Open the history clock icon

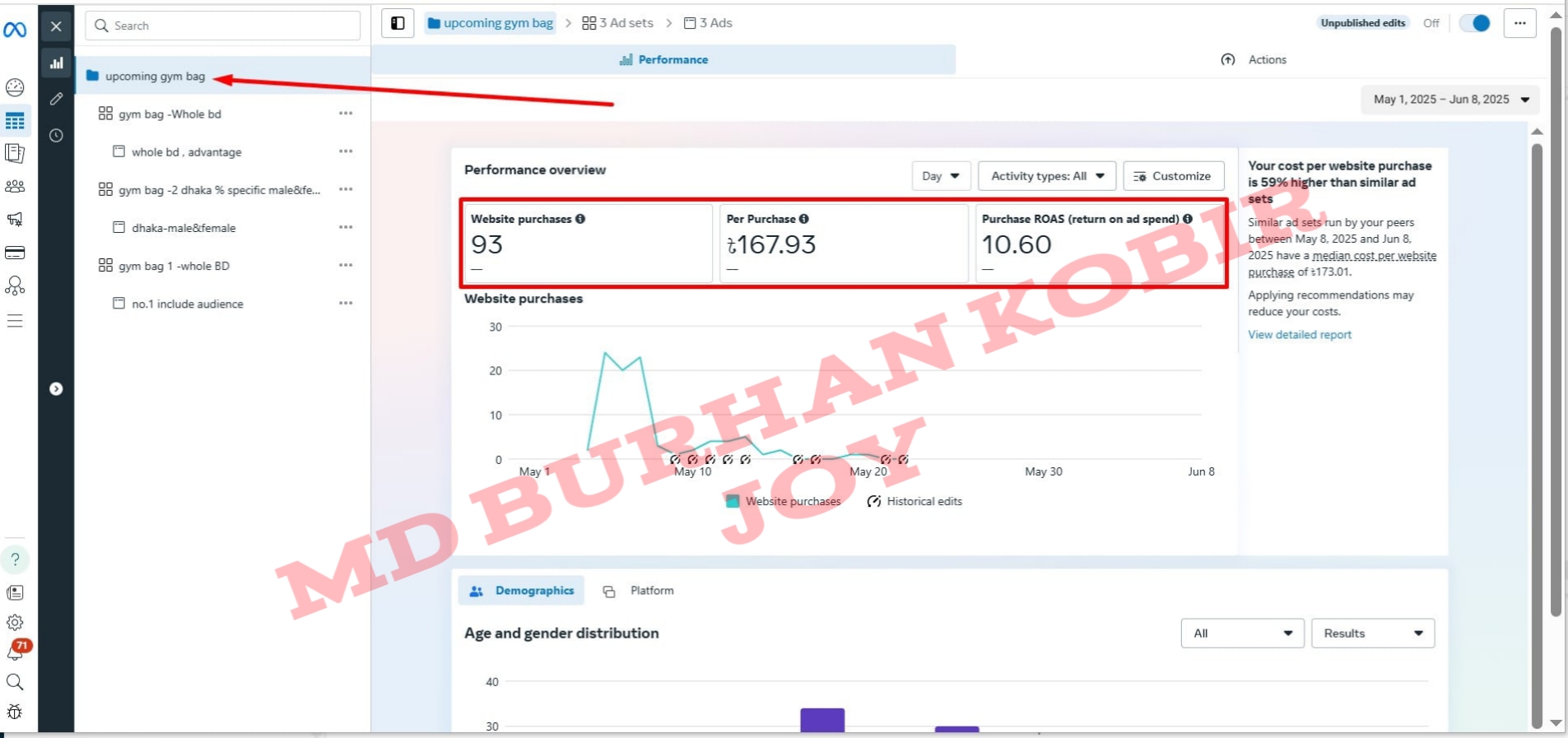point(56,136)
